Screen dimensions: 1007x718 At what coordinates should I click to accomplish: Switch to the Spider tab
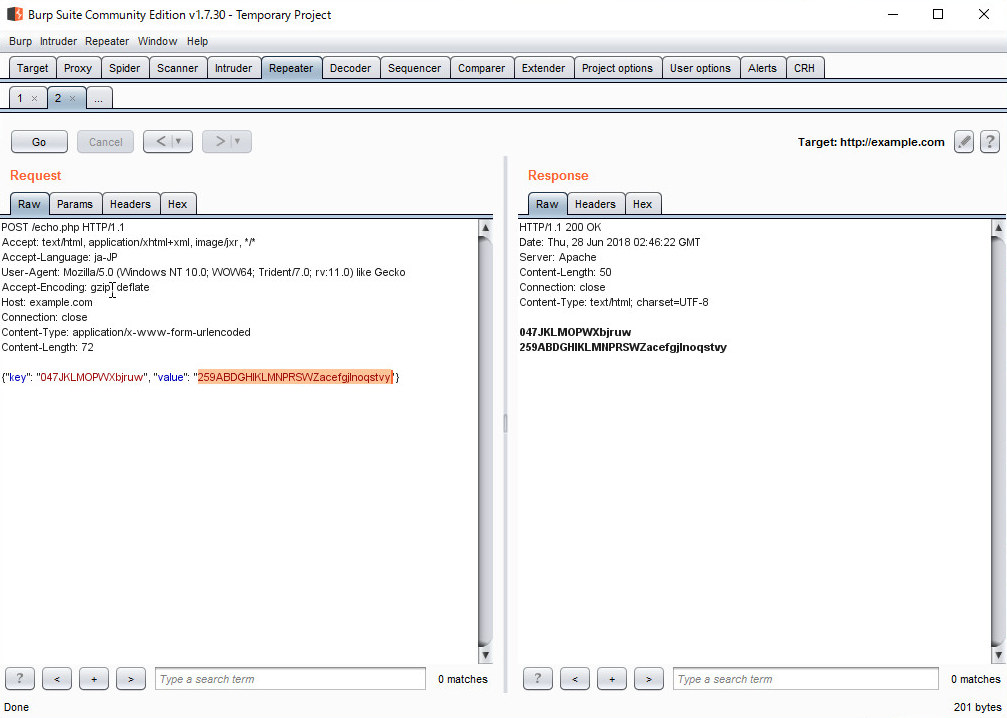(x=125, y=68)
